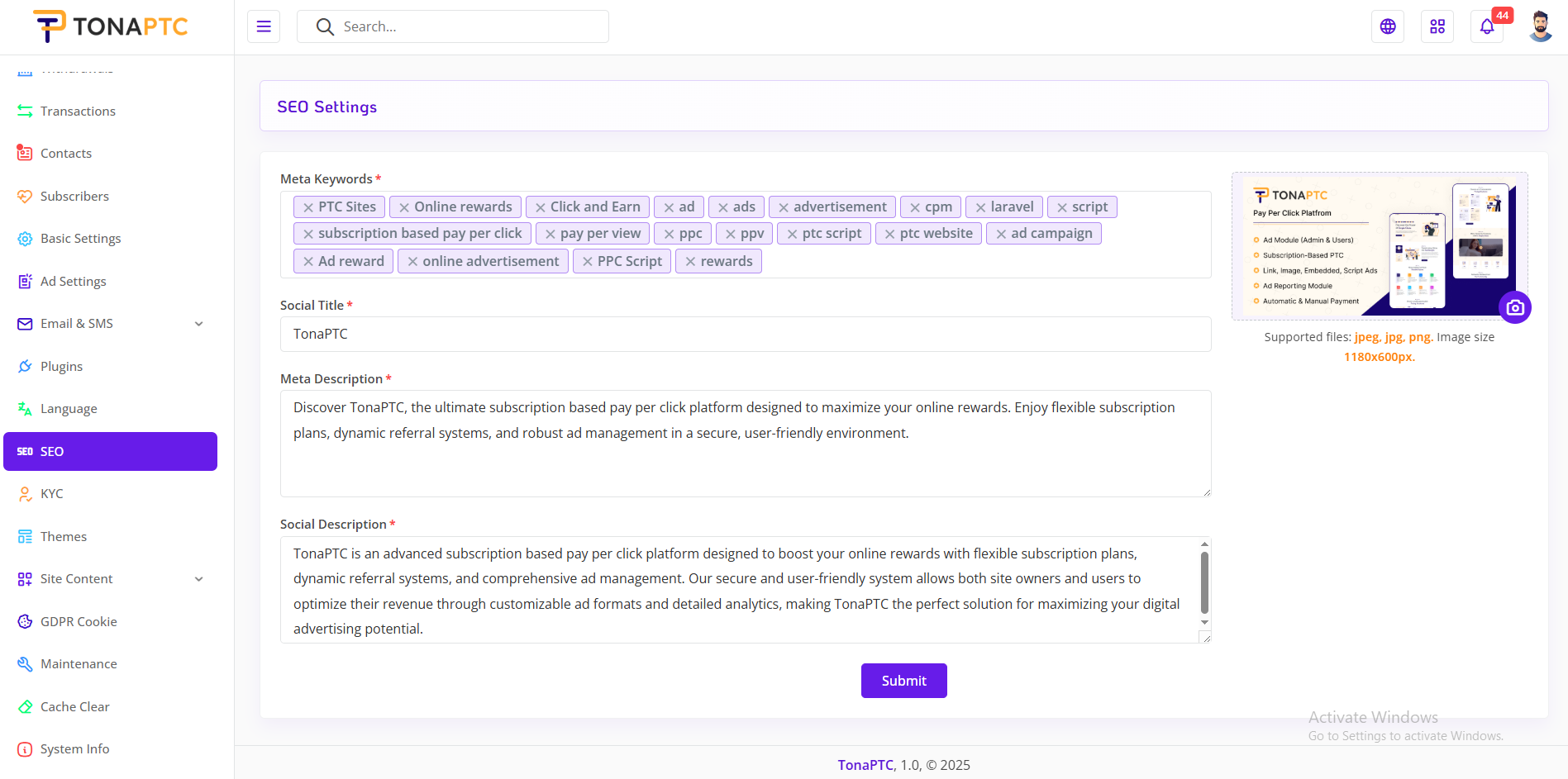The height and width of the screenshot is (779, 1568).
Task: Open Maintenance settings page
Action: [x=110, y=663]
